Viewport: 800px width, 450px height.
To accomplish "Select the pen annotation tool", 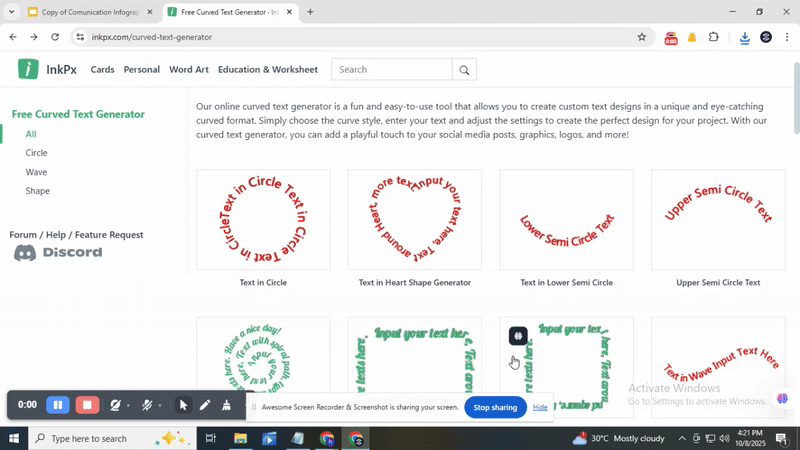I will [204, 405].
